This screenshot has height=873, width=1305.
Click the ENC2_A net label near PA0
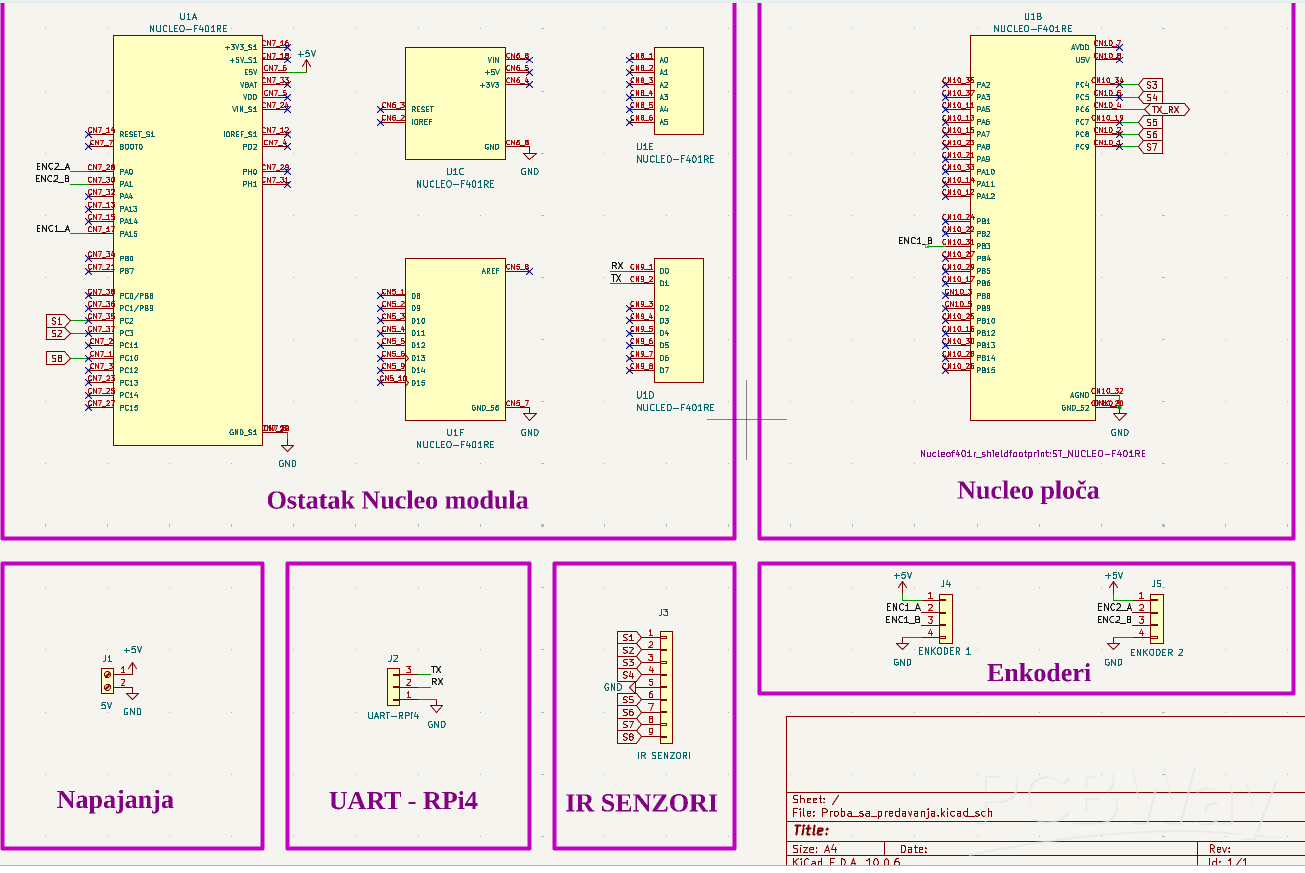point(53,166)
